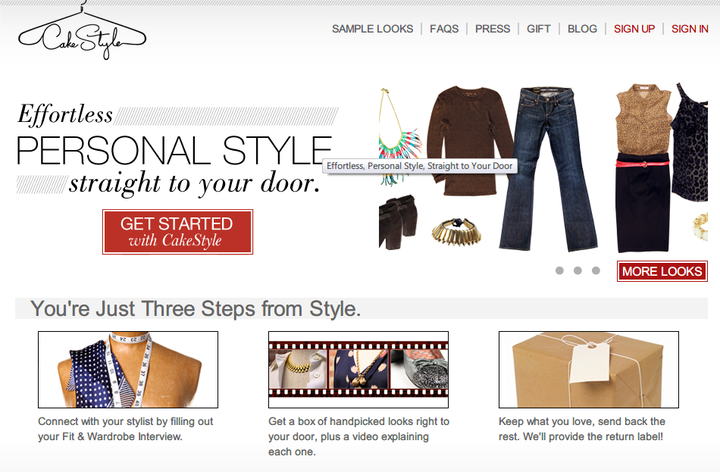This screenshot has height=472, width=720.
Task: Select the second carousel dot indicator
Action: point(578,270)
